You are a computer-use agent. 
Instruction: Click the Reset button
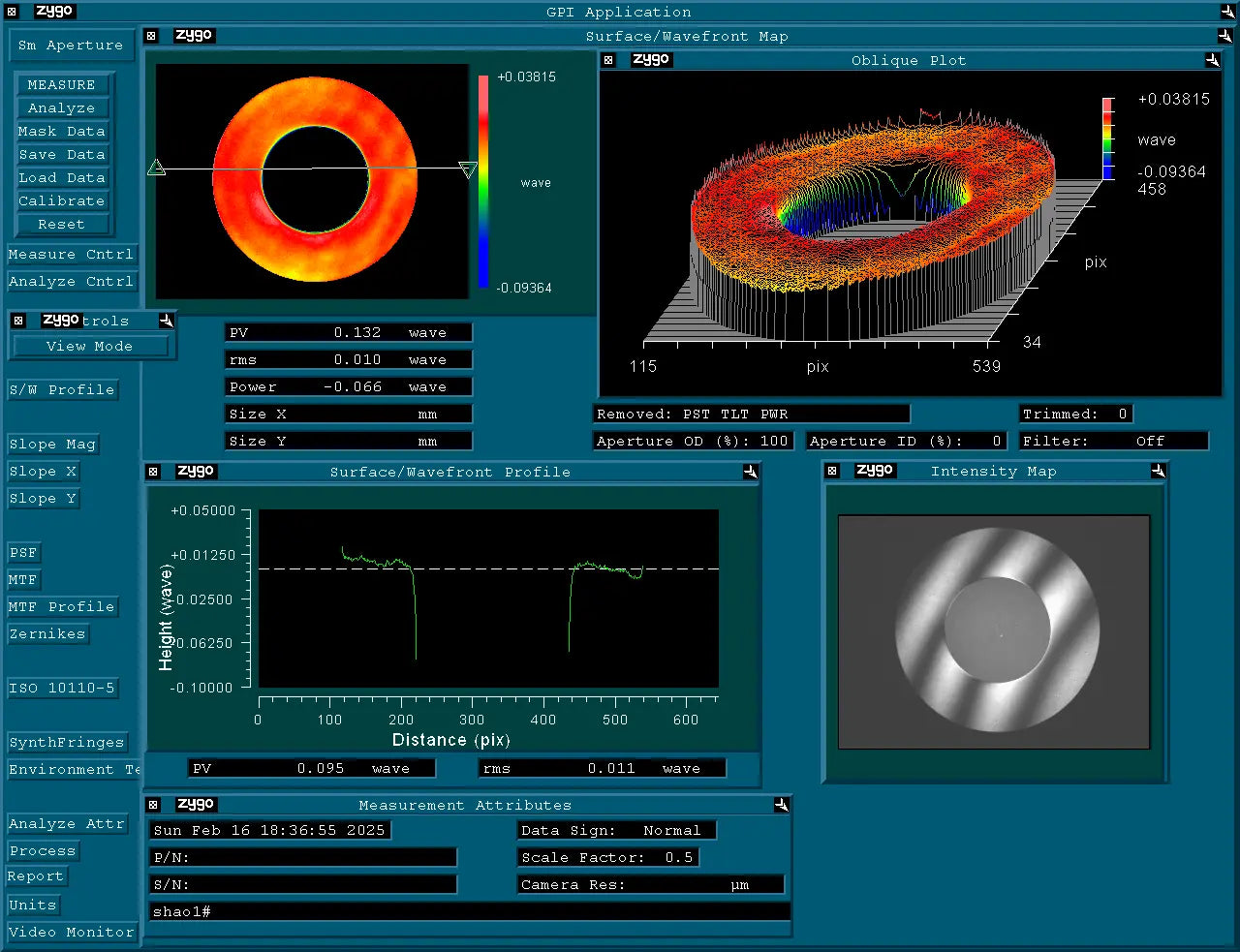coord(62,224)
